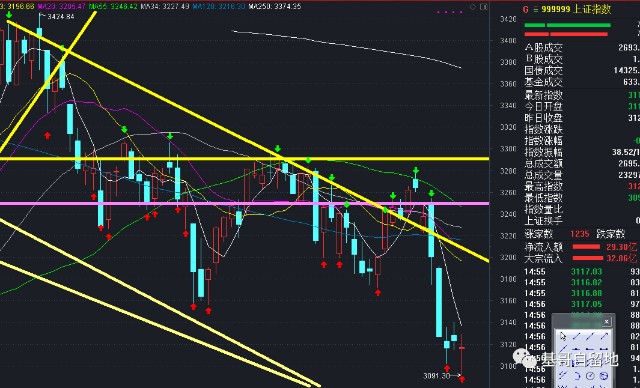Click the 国债成交 row label

click(x=544, y=71)
